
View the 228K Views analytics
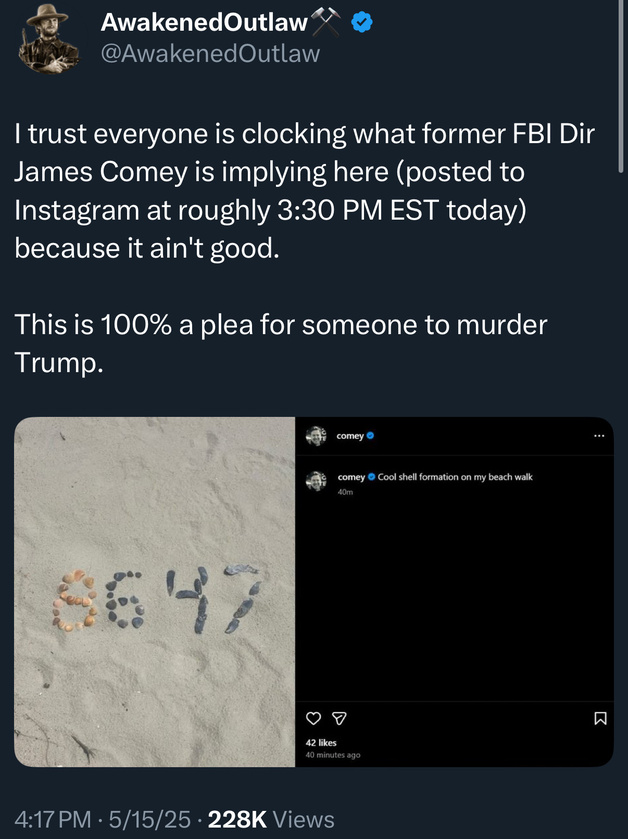pyautogui.click(x=271, y=819)
